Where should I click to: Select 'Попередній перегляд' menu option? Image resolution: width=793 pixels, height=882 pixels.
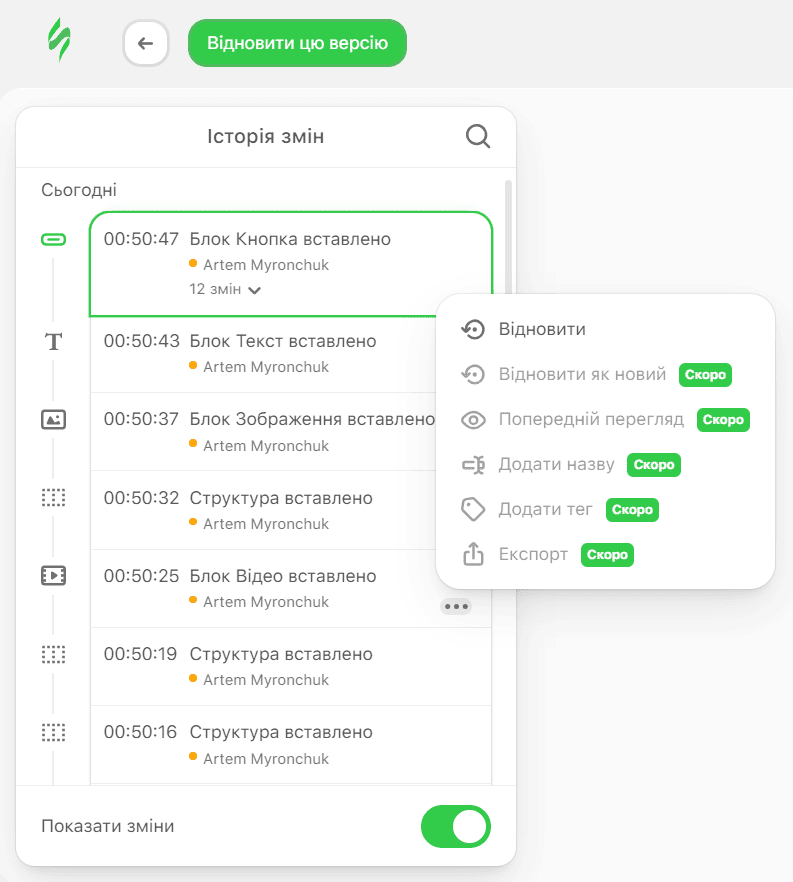coord(590,419)
